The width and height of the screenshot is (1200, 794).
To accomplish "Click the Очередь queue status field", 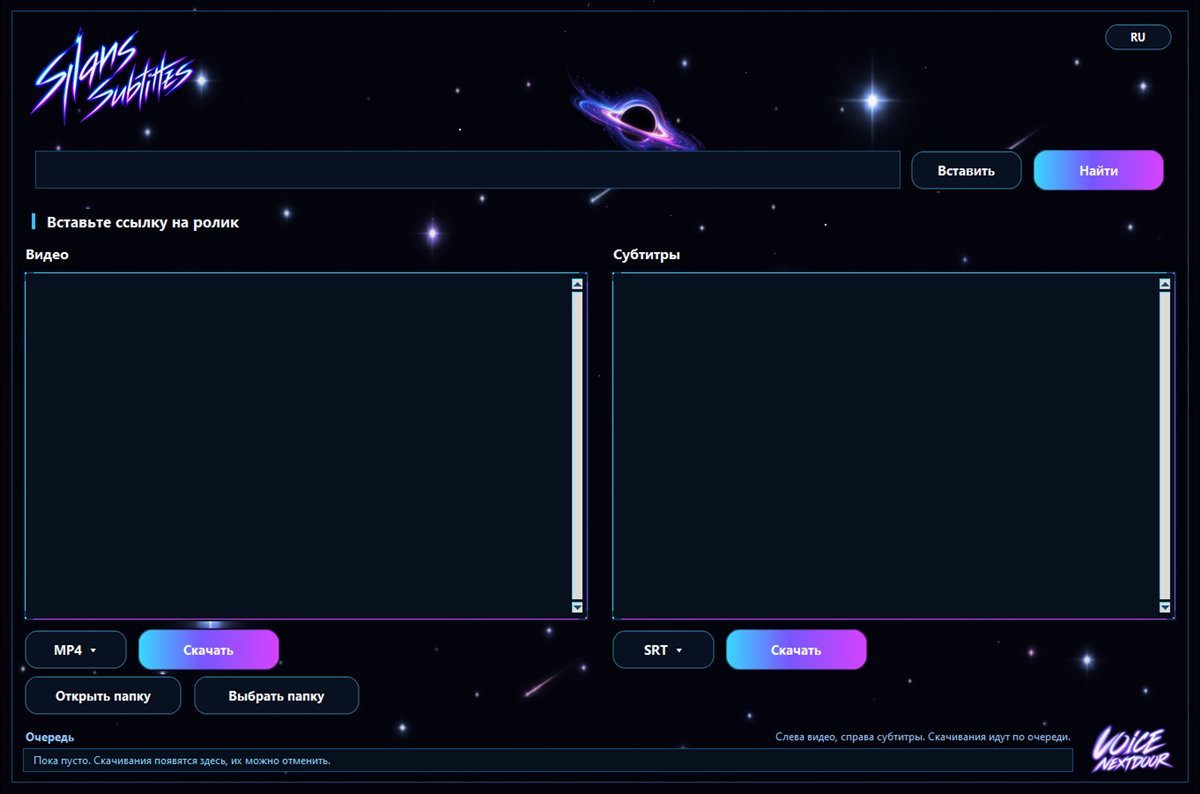I will [x=548, y=760].
